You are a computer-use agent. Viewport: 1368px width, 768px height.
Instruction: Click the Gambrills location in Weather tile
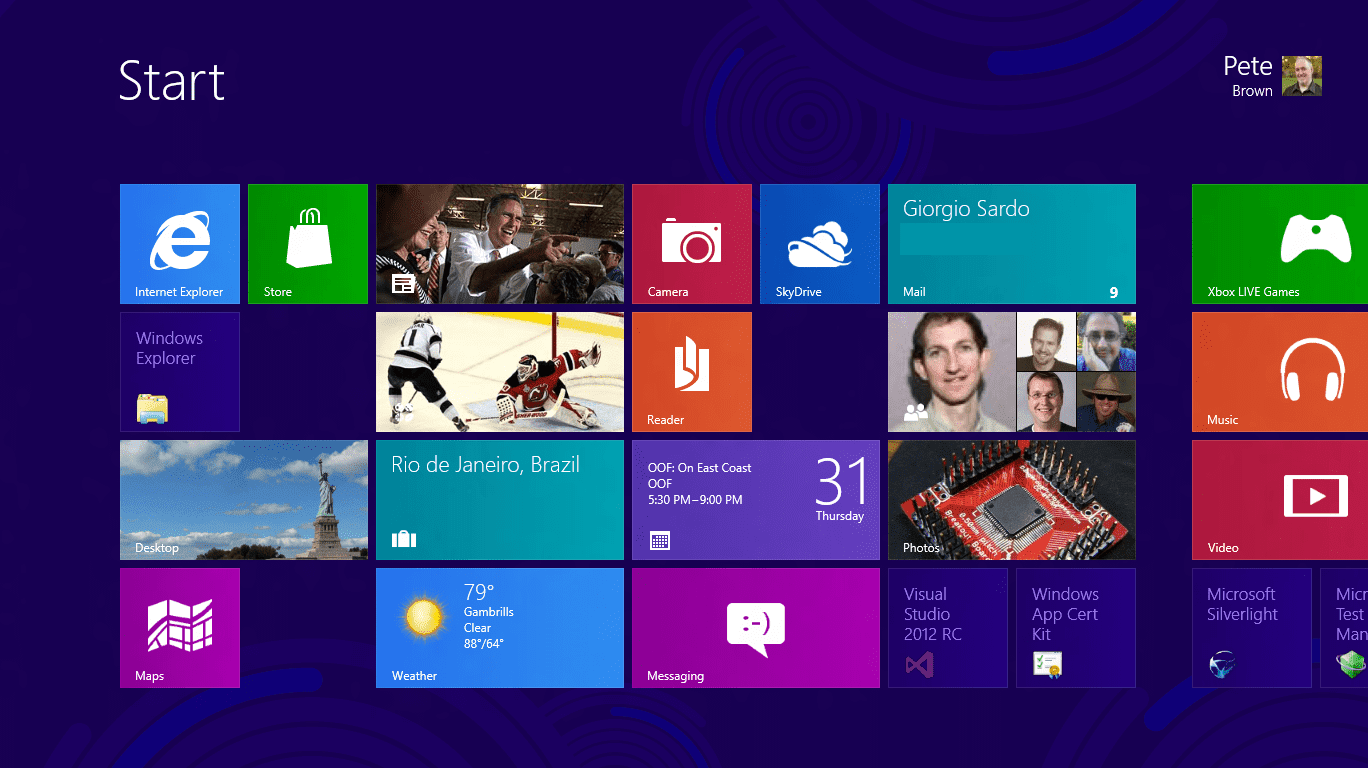[489, 612]
